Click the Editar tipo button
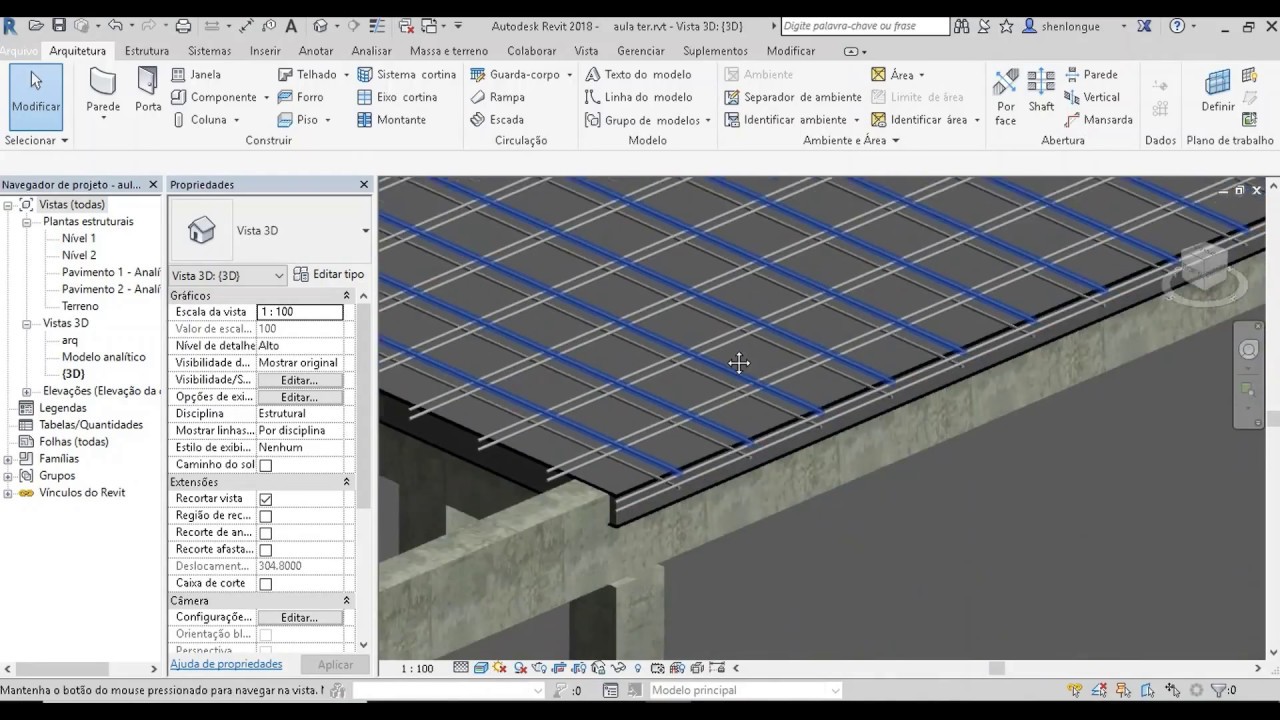Image resolution: width=1280 pixels, height=720 pixels. [x=329, y=274]
